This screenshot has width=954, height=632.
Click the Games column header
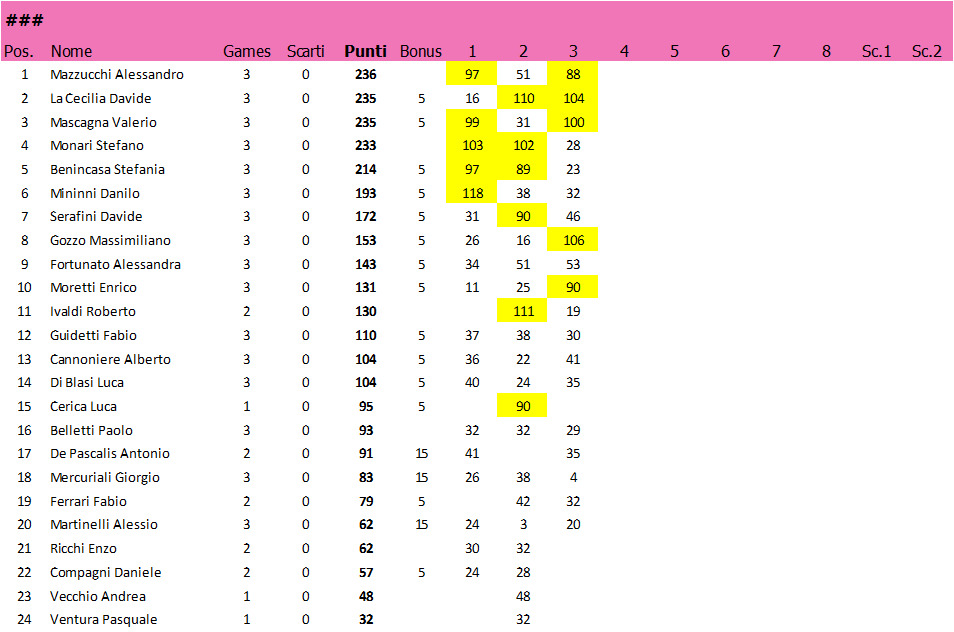click(246, 51)
